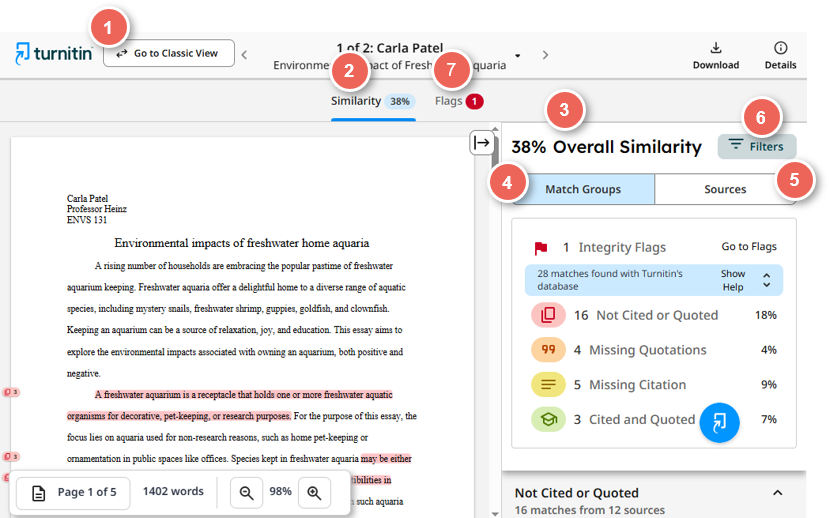Screen dimensions: 829x518
Task: Click the 18% Not Cited percentage
Action: (x=766, y=316)
